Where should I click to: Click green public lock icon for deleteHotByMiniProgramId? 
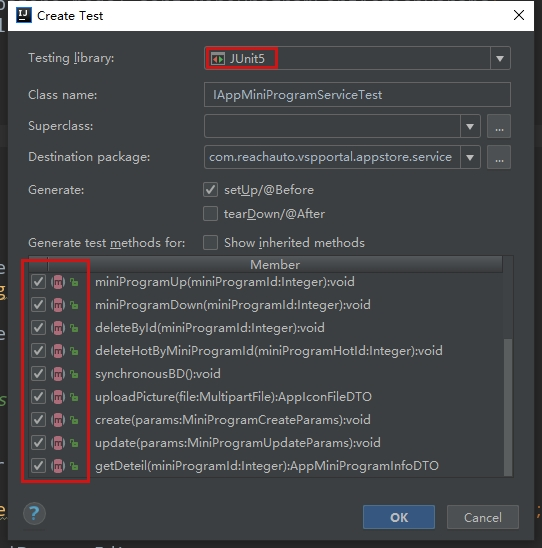74,351
